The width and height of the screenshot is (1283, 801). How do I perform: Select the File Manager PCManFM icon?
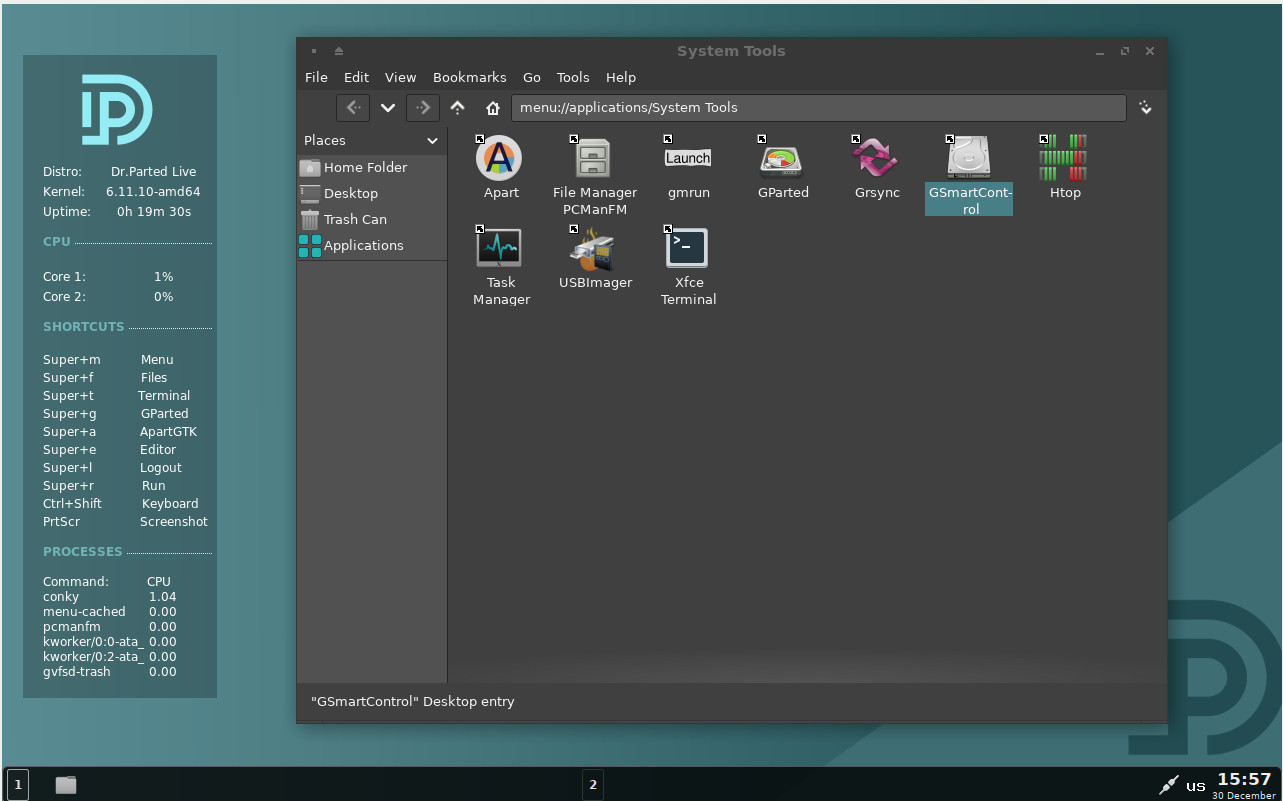tap(594, 158)
